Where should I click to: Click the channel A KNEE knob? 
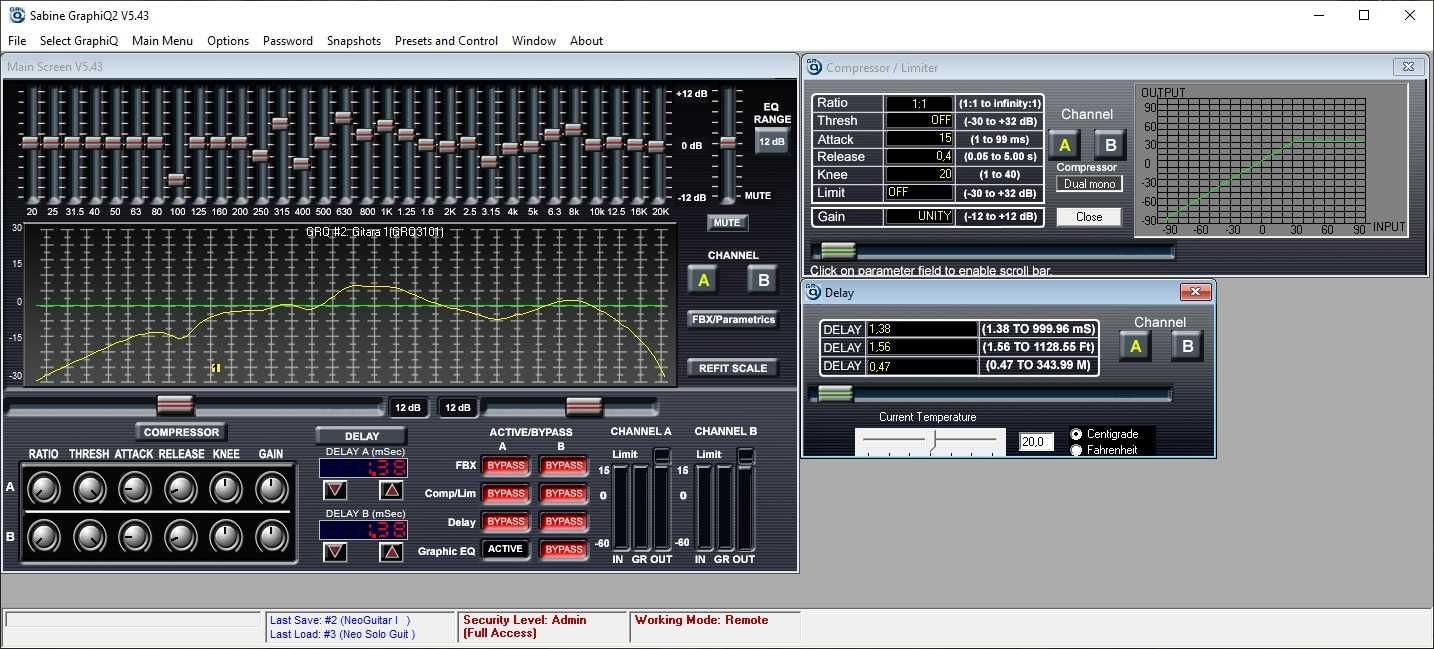point(227,488)
